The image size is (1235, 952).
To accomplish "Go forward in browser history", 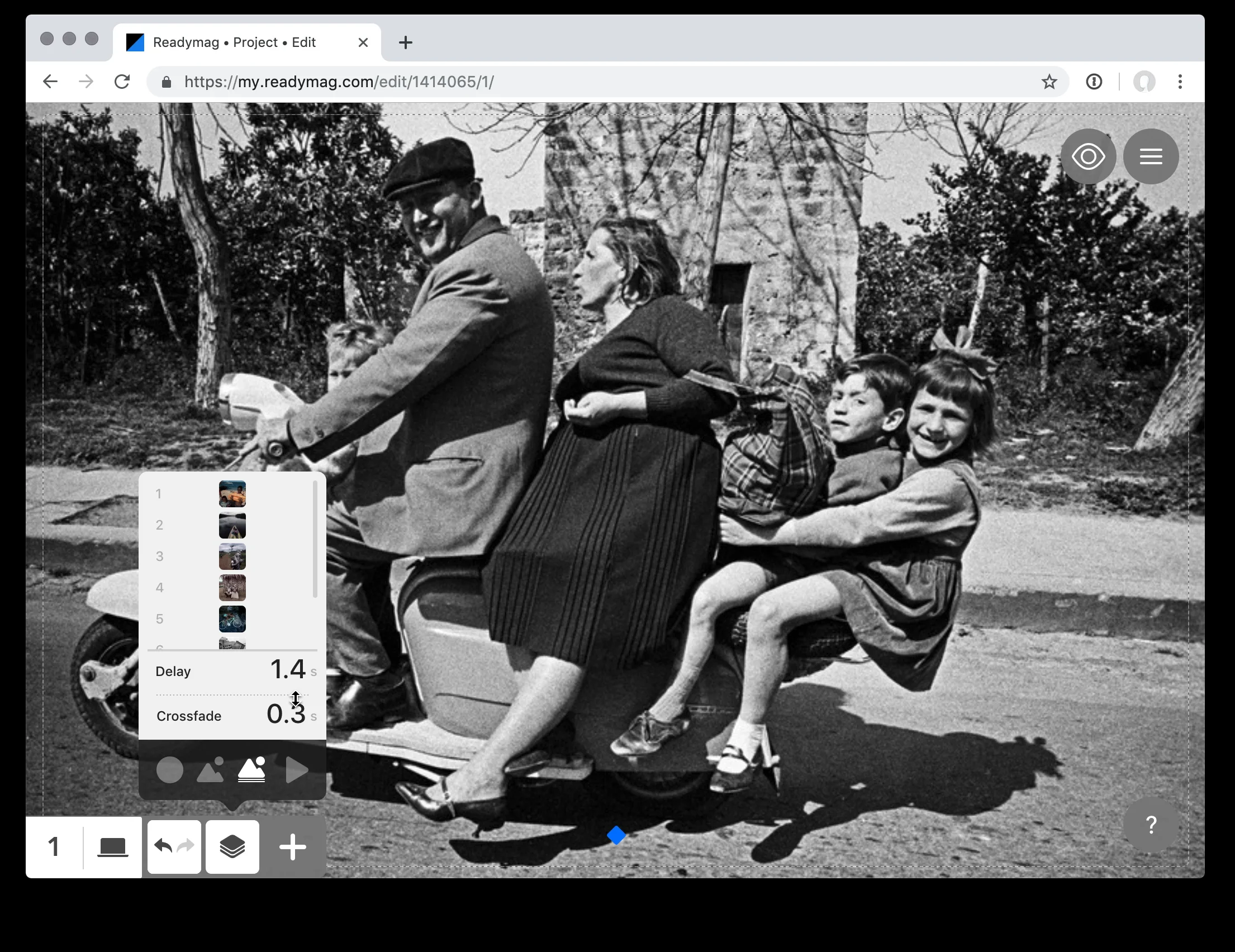I will tap(86, 82).
